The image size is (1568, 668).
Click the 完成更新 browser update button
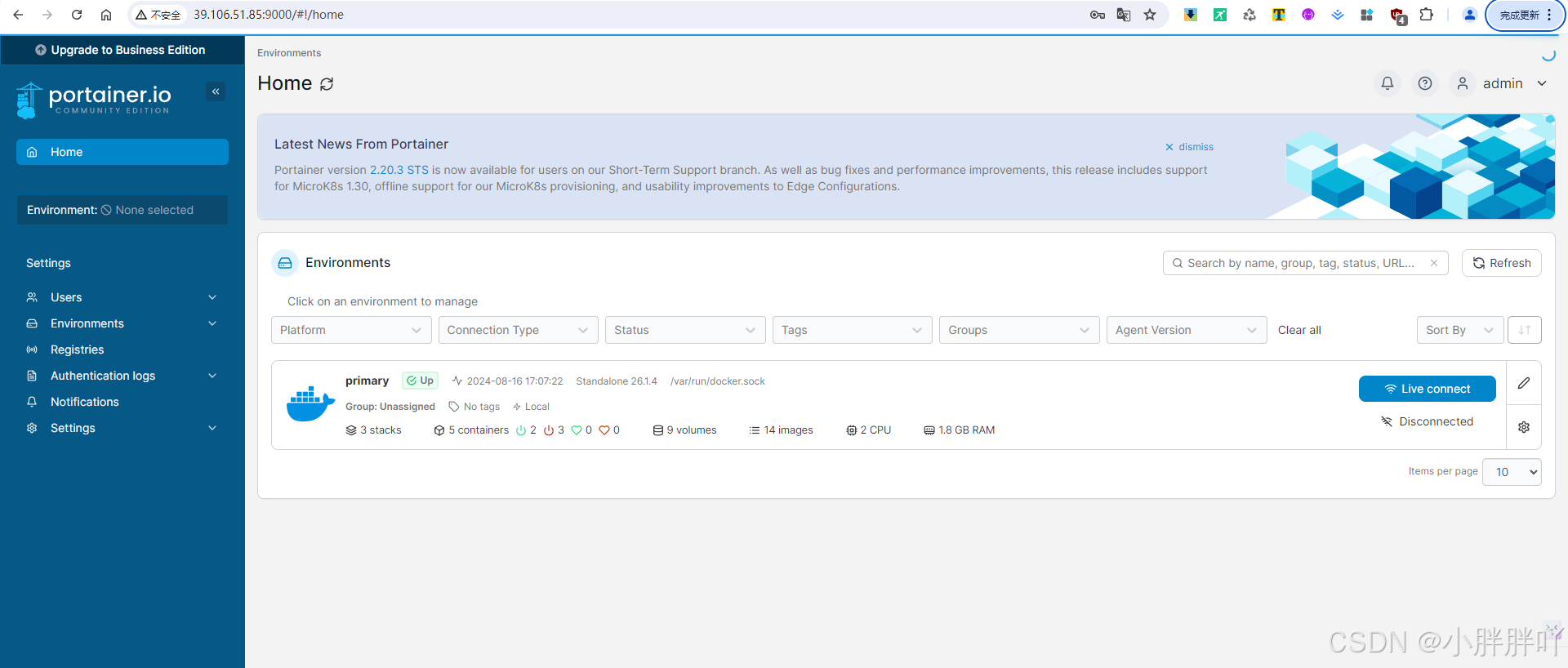pyautogui.click(x=1525, y=15)
